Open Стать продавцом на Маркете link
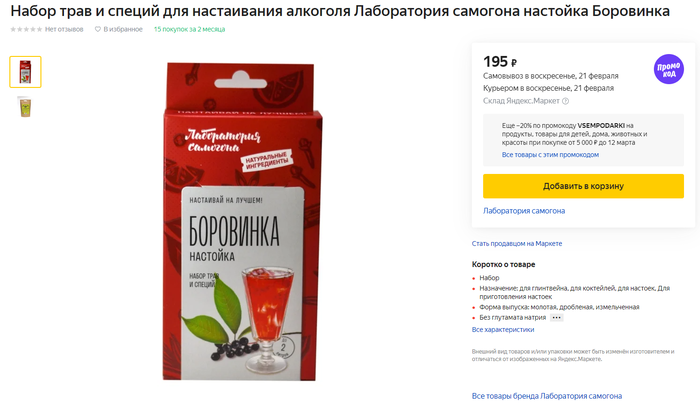 (x=517, y=243)
